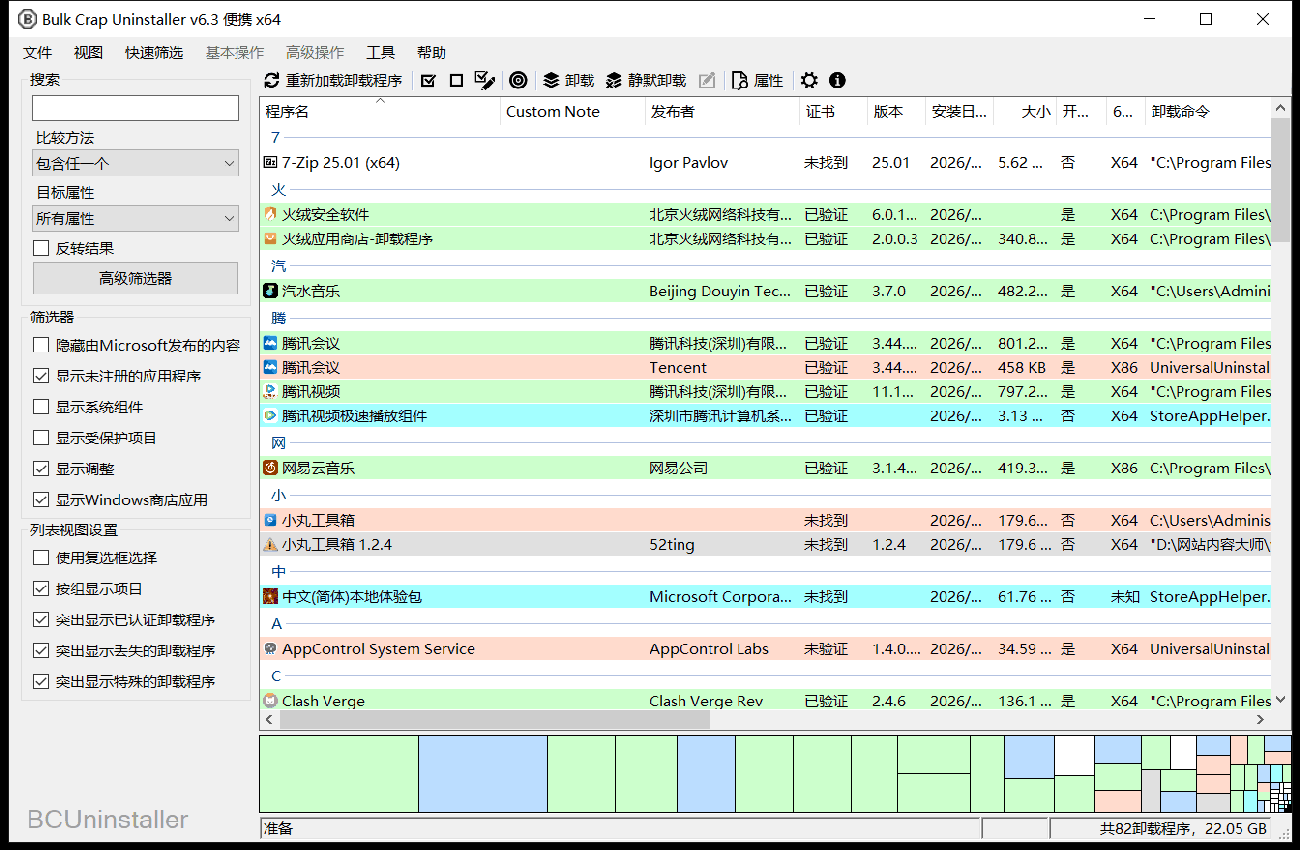Toggle 使用复选框选择 checkbox
This screenshot has width=1300, height=850.
click(41, 558)
